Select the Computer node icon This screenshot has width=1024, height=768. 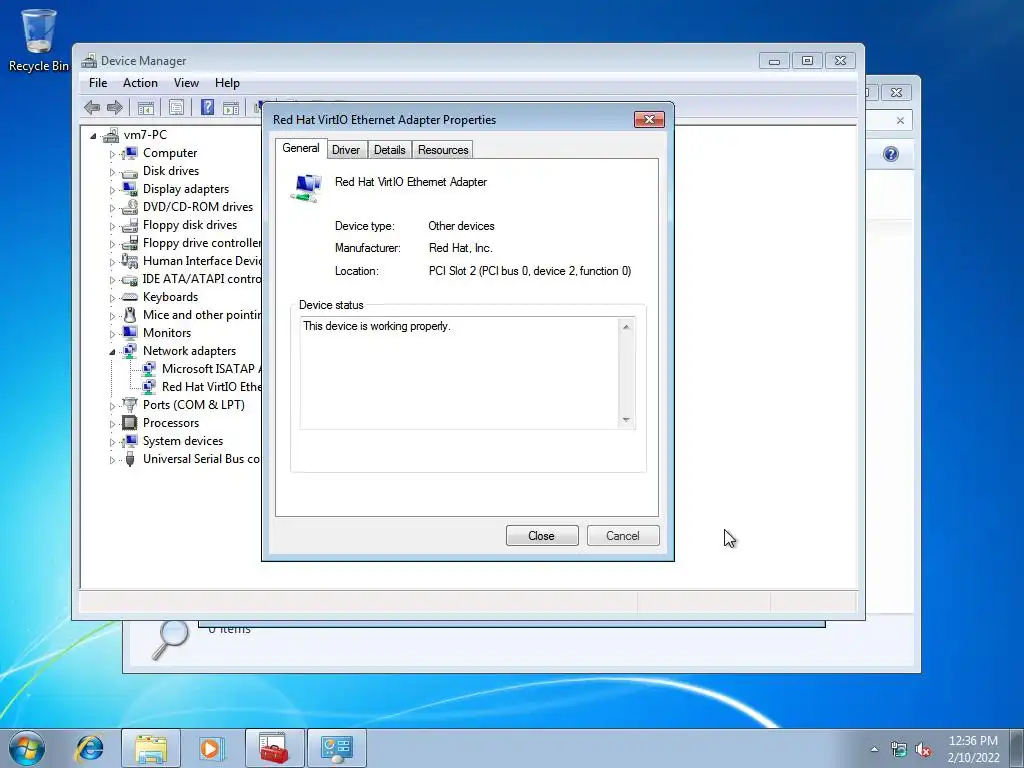[x=131, y=153]
